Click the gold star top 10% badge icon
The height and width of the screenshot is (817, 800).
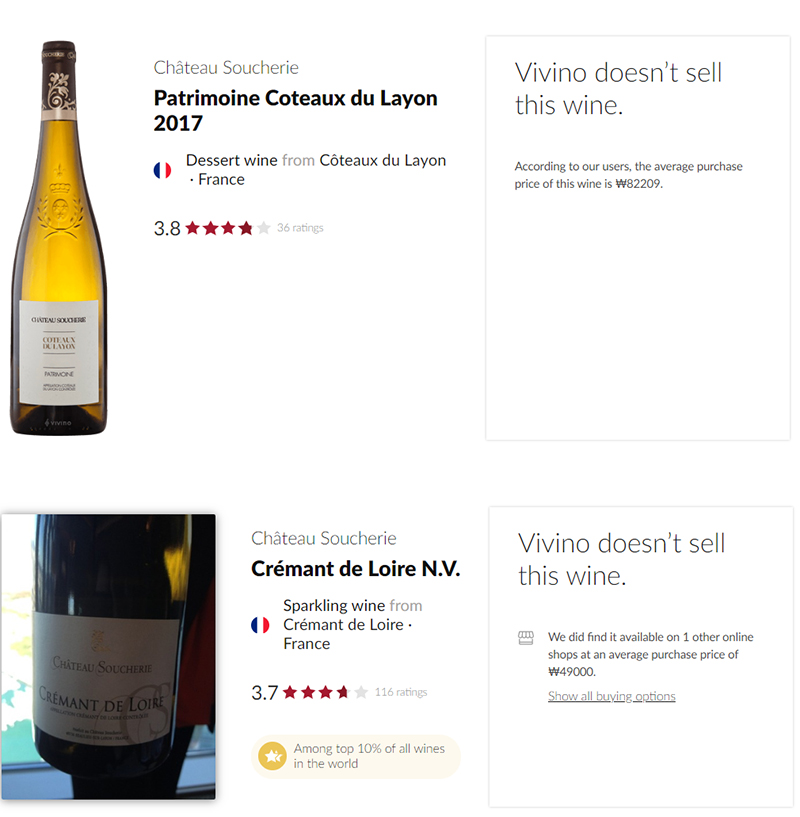(273, 756)
